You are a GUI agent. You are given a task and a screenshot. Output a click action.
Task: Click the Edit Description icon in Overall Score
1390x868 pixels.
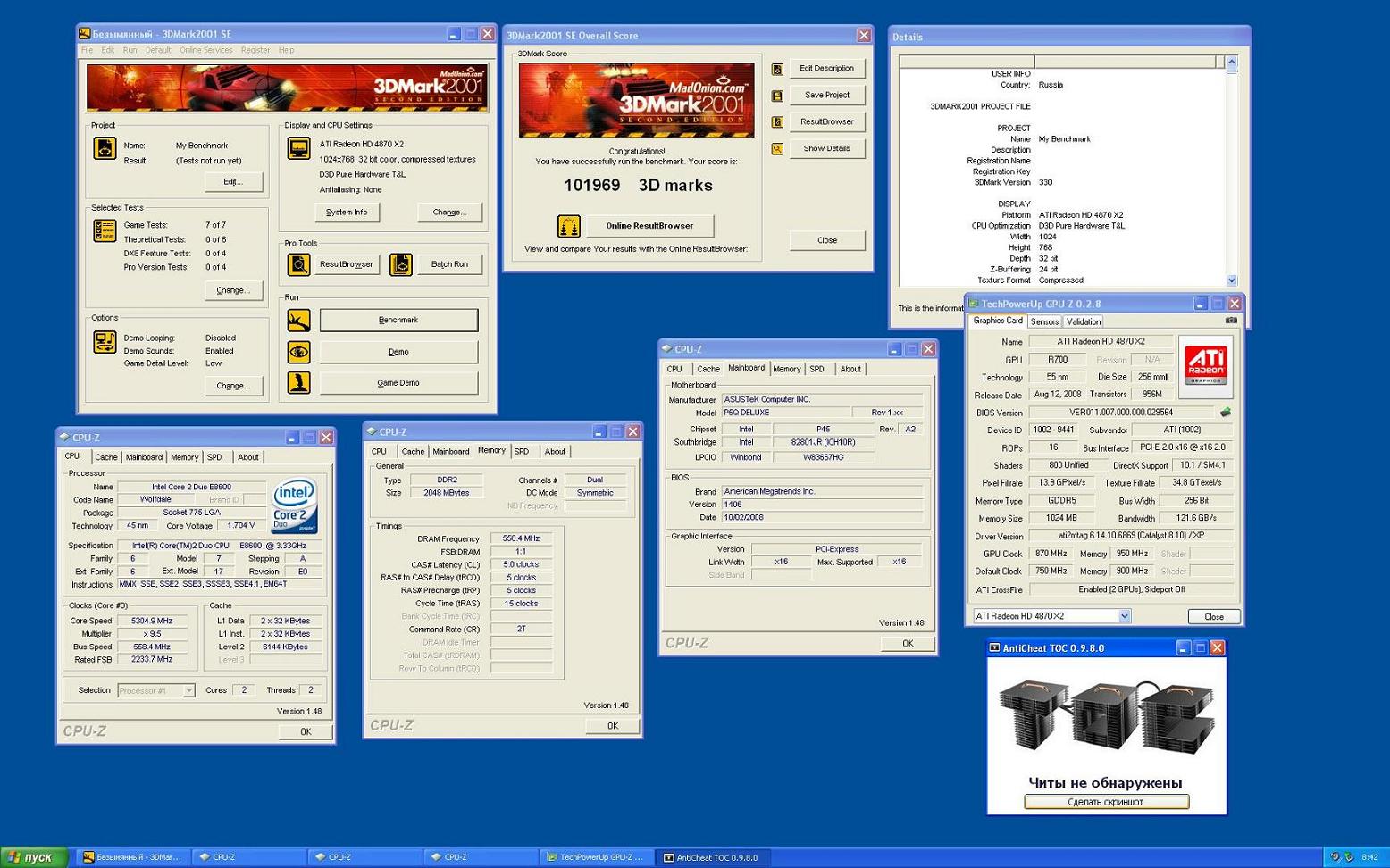(777, 69)
